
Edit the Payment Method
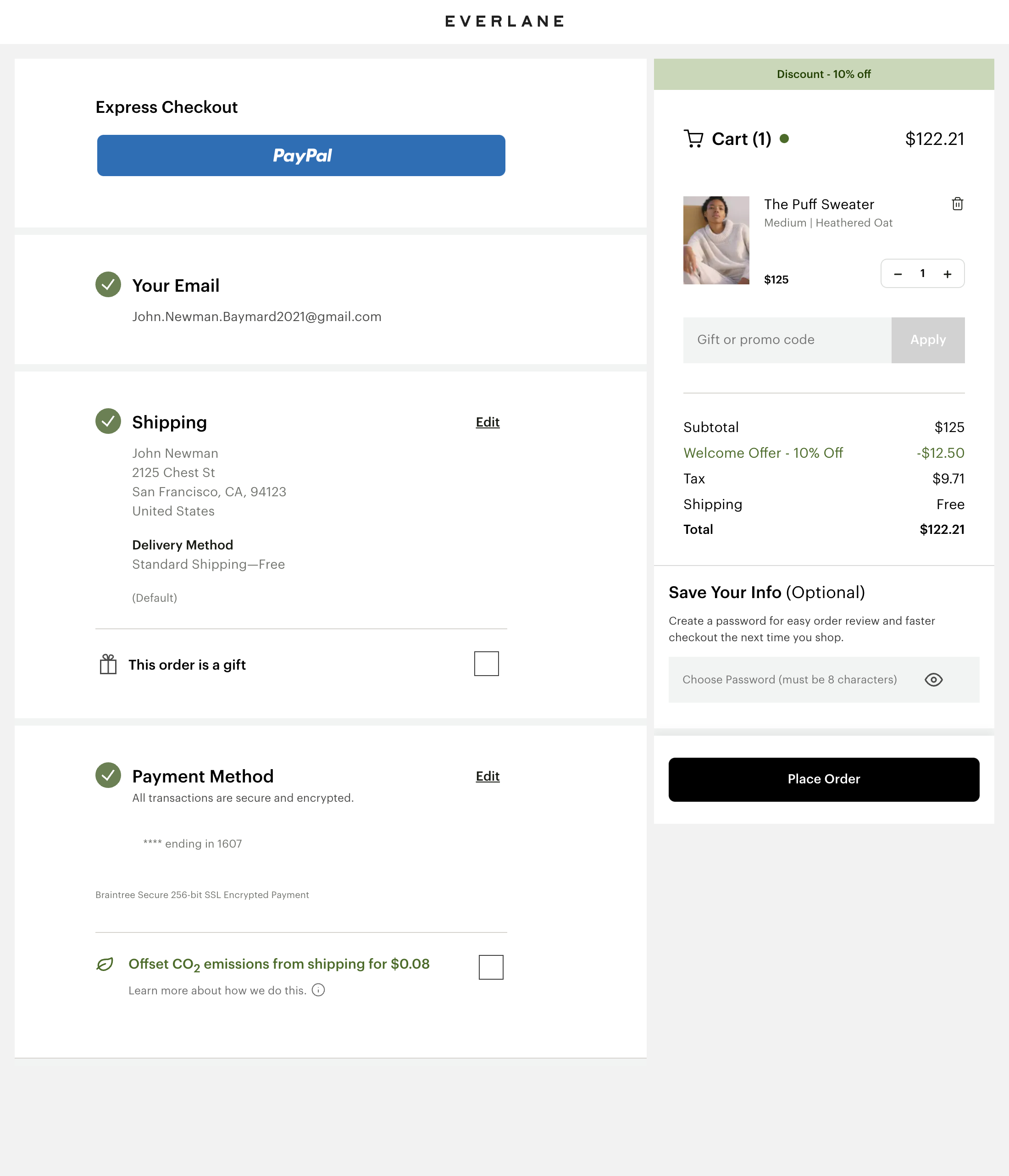tap(487, 777)
